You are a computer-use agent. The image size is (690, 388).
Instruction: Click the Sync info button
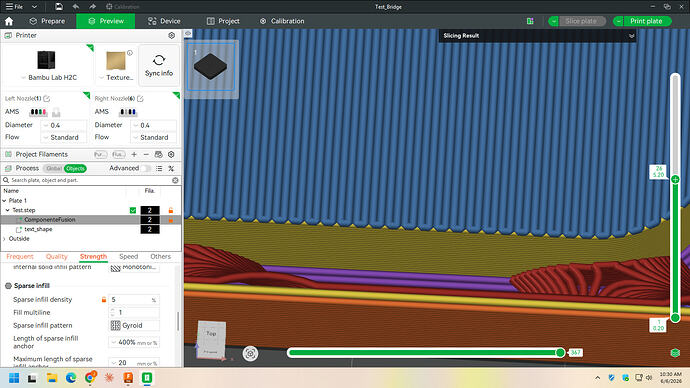159,65
